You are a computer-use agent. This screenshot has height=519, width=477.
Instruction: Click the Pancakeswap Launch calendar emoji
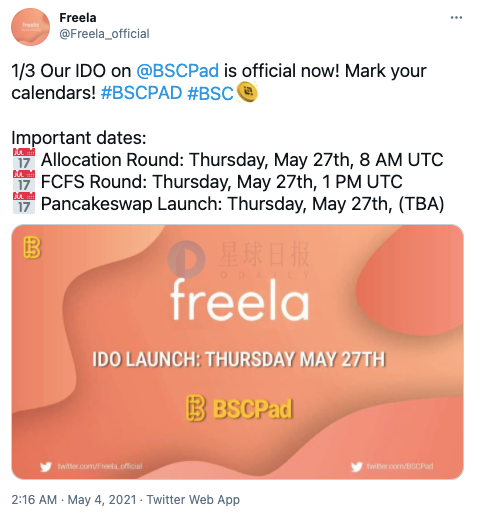tap(24, 203)
